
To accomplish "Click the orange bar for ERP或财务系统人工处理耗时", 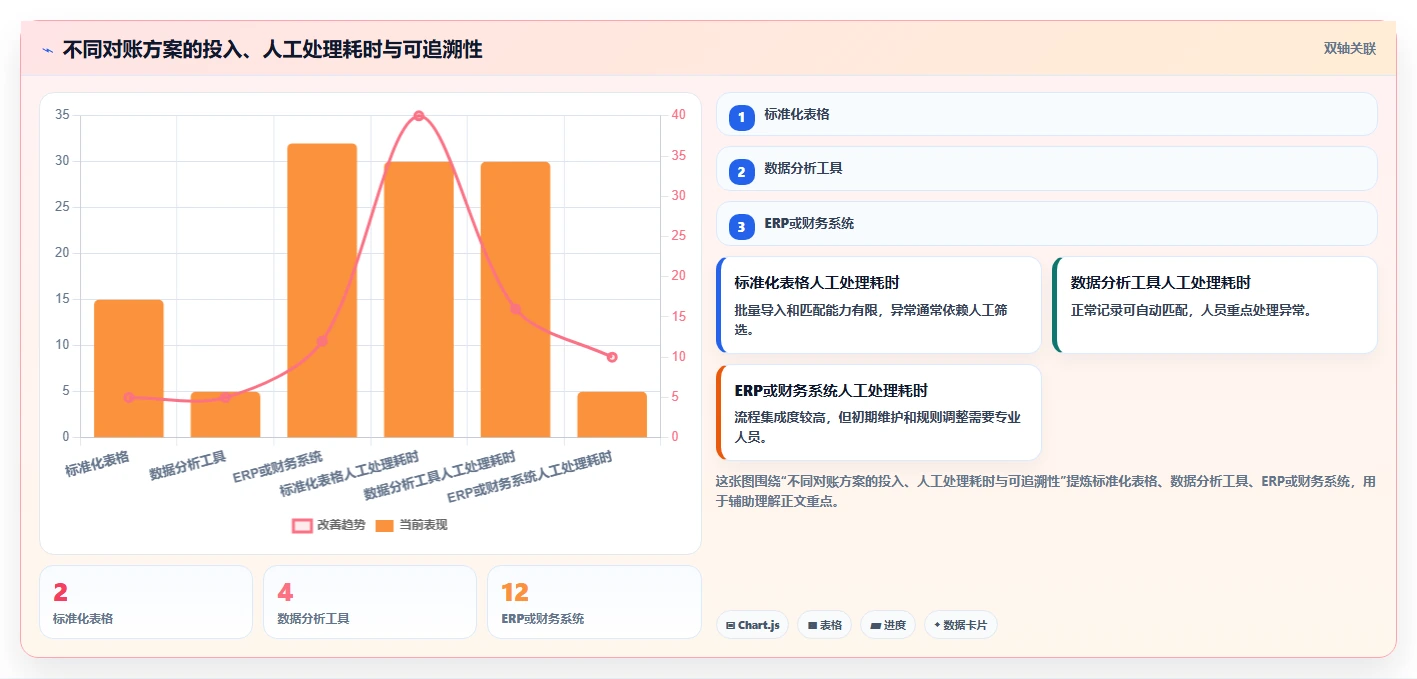I will coord(612,415).
